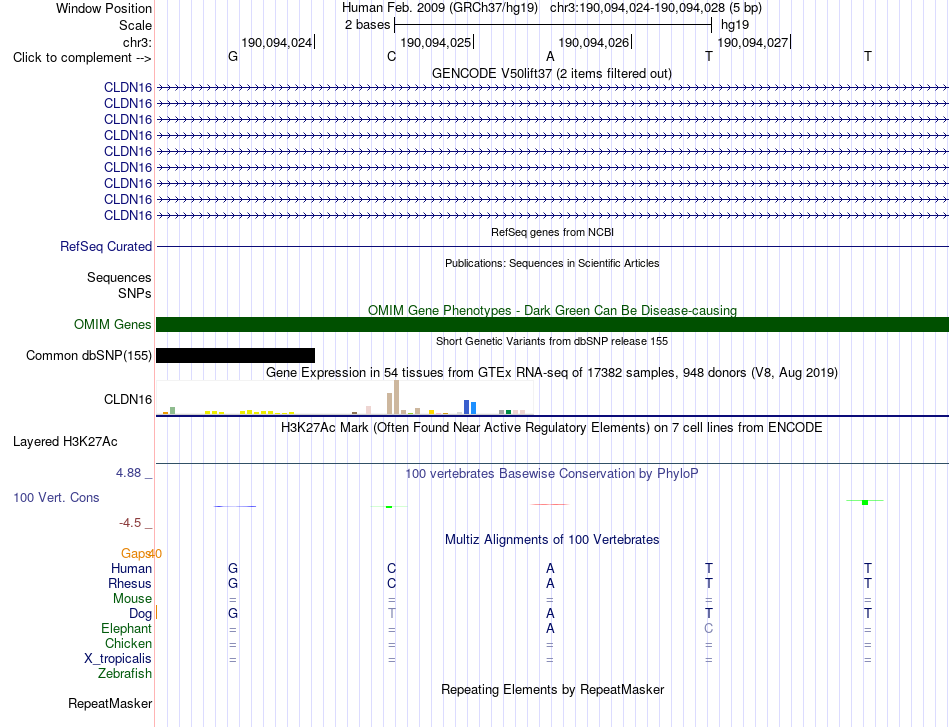Open 'Short Genetic Variants from dbSNP release 155' title
950x727 pixels.
tap(552, 341)
